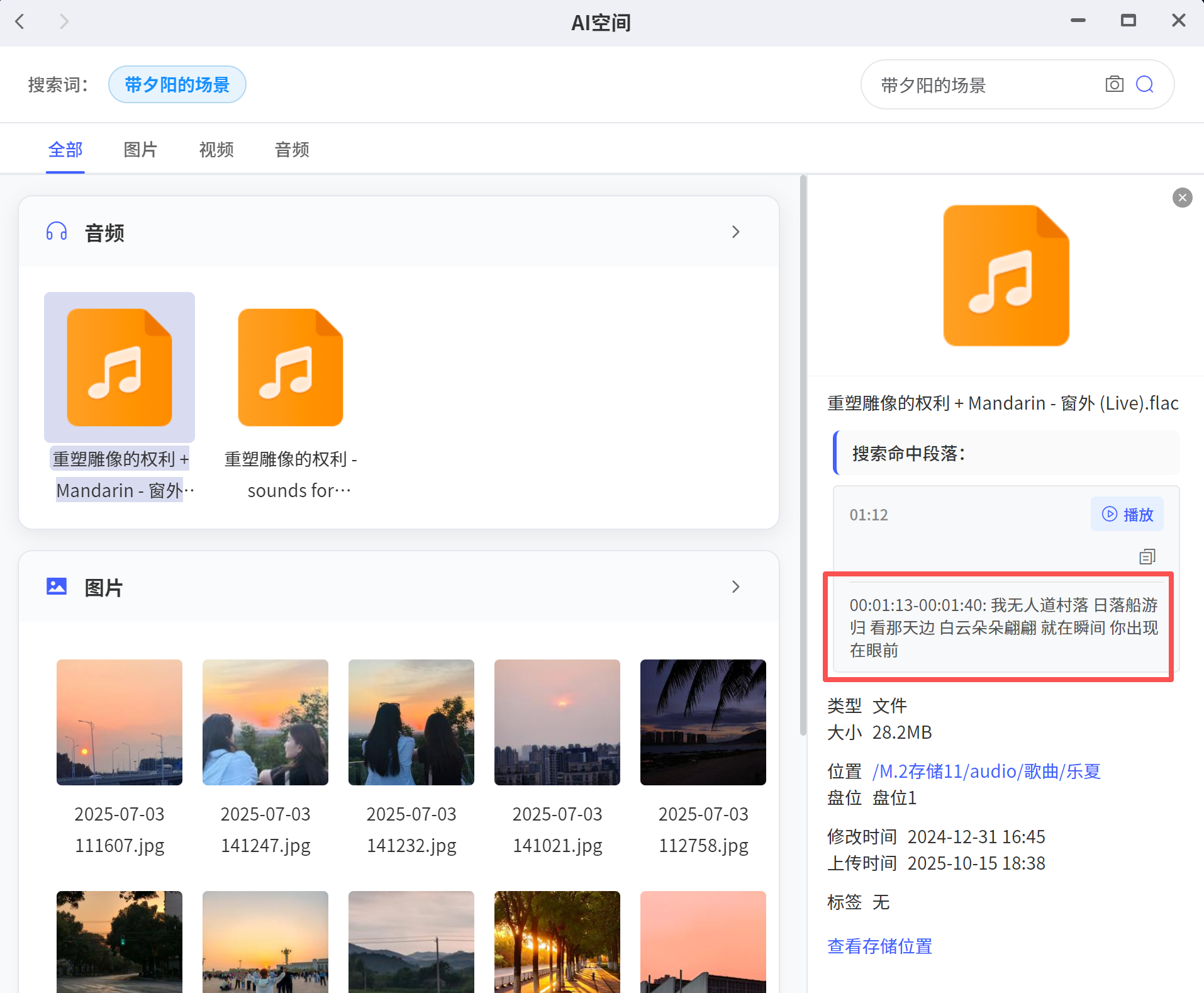Select the 全部 tab

pos(65,150)
